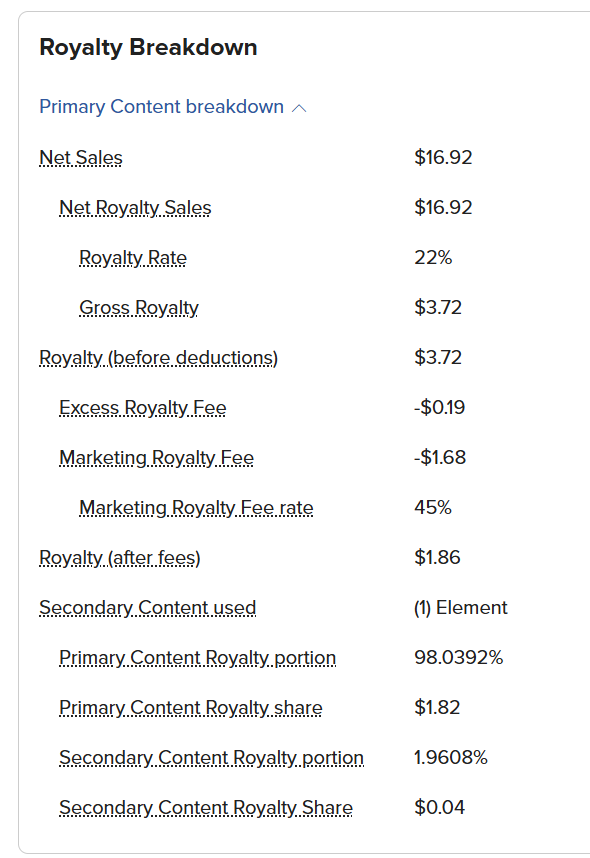Click the Net Royalty Sales label
590x858 pixels.
click(x=135, y=208)
